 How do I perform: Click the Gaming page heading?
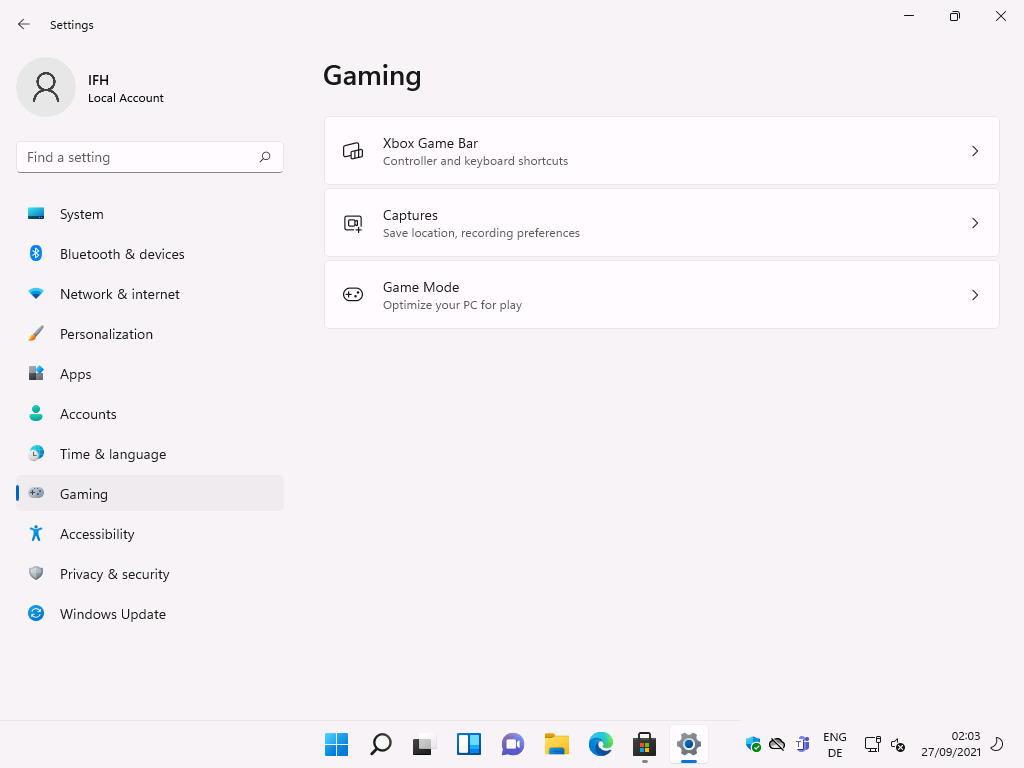click(x=372, y=76)
